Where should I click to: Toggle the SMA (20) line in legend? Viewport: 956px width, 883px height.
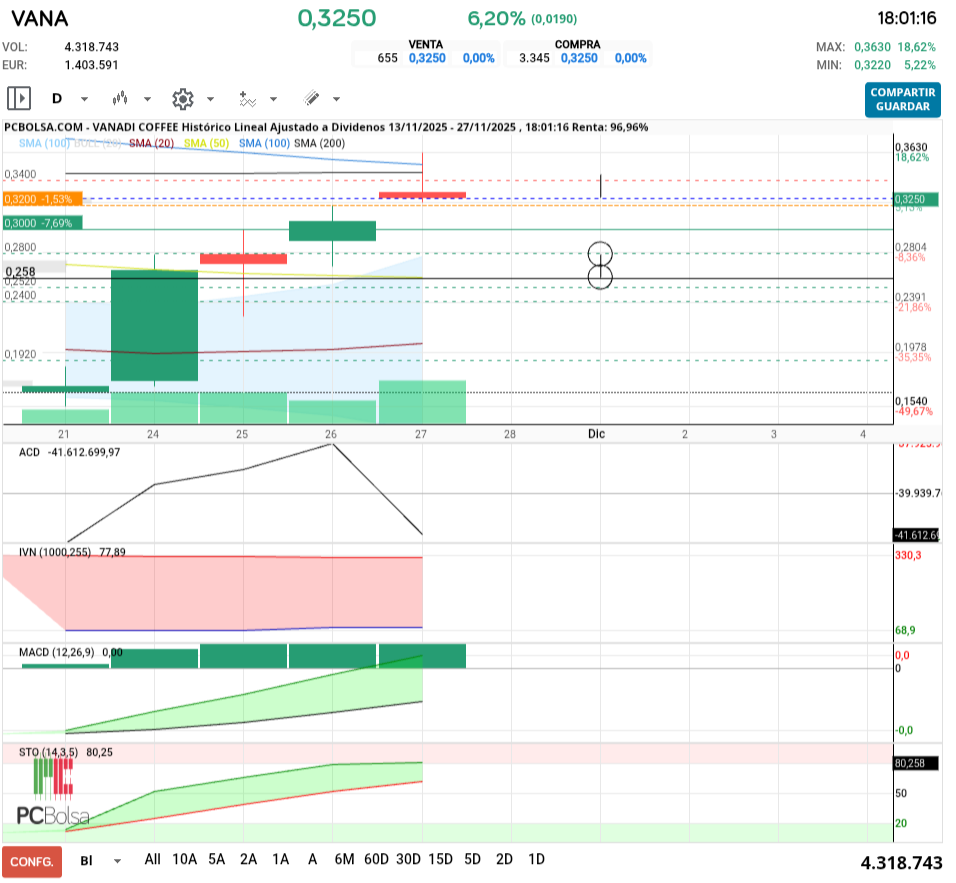[x=151, y=144]
